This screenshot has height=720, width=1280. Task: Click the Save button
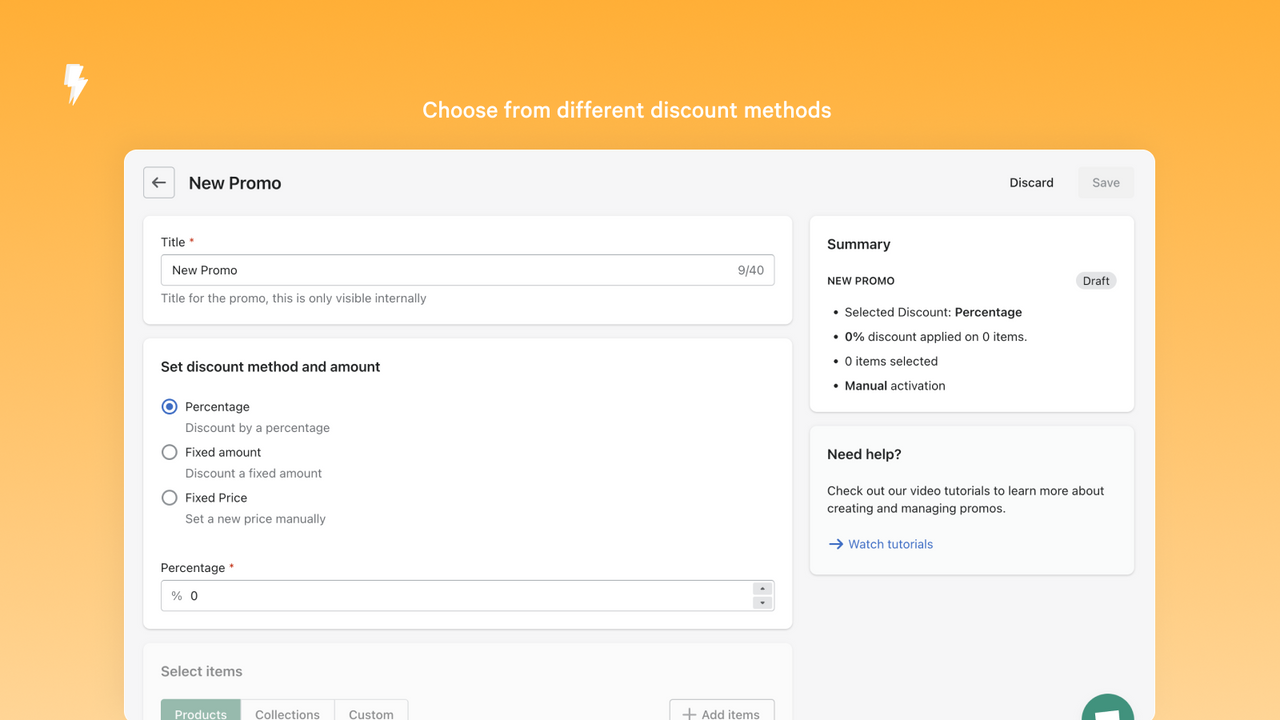pos(1106,183)
